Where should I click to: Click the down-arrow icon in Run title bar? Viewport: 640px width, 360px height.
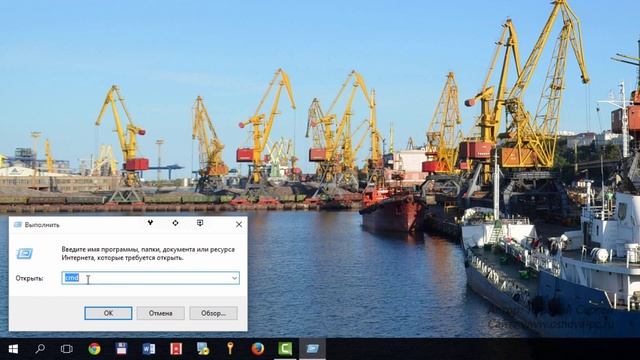tap(150, 222)
